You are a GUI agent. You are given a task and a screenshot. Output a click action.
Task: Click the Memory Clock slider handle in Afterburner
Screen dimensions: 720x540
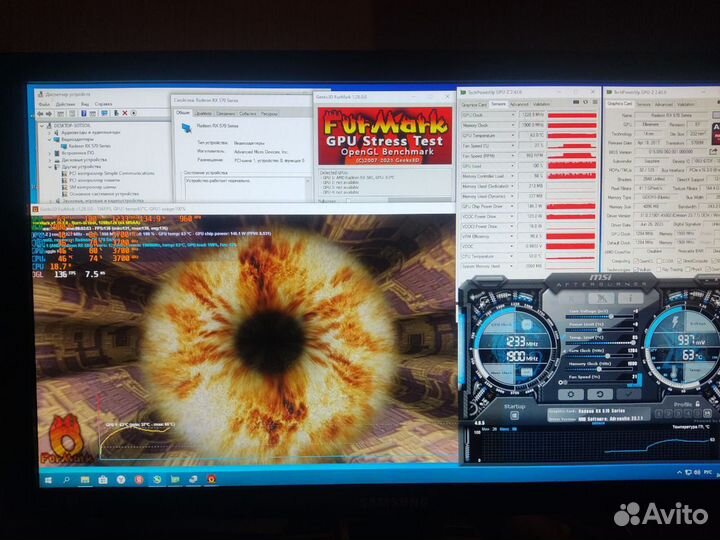pos(599,369)
